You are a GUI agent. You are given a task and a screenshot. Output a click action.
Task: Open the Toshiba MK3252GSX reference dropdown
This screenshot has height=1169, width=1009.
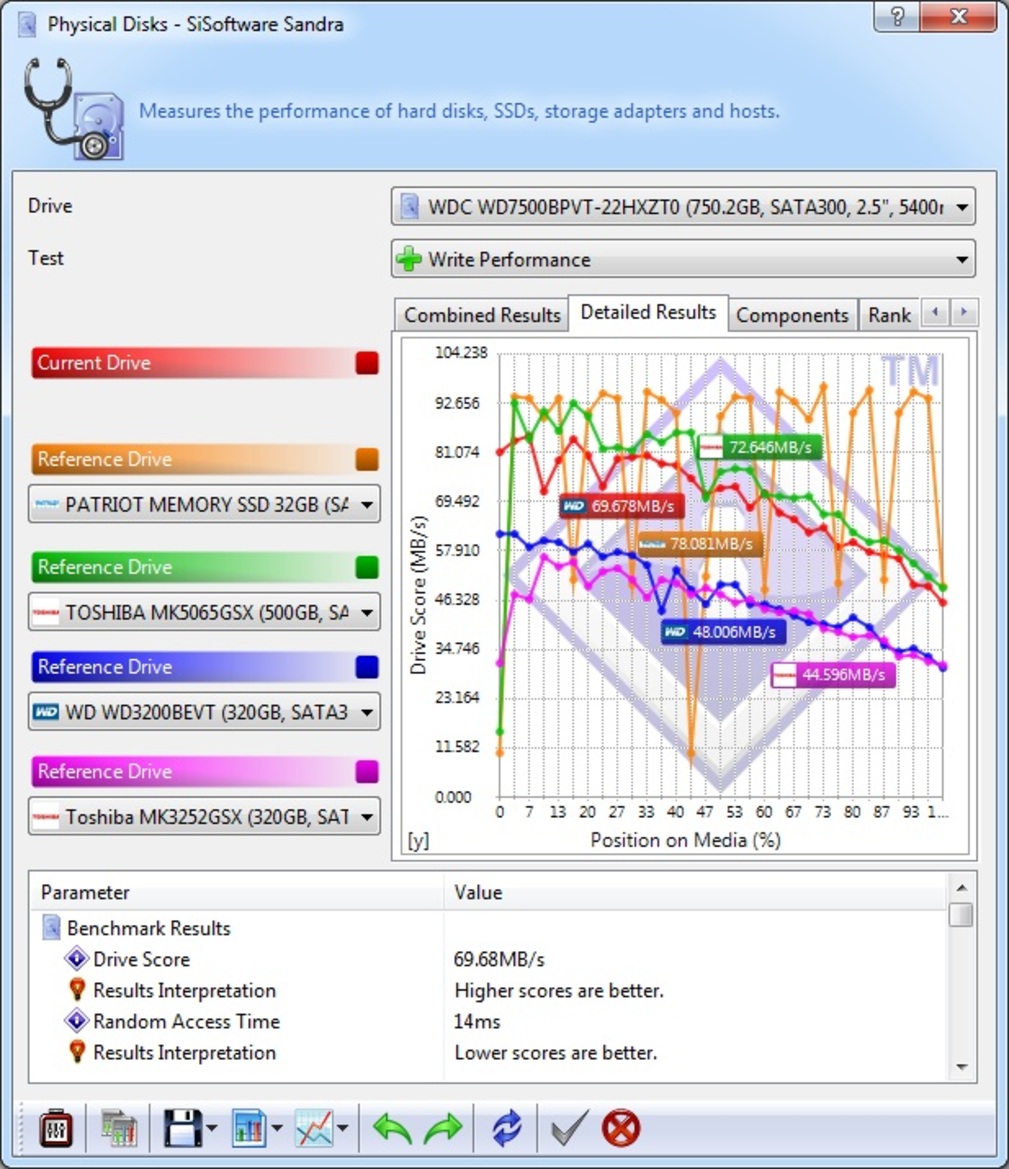pyautogui.click(x=204, y=816)
